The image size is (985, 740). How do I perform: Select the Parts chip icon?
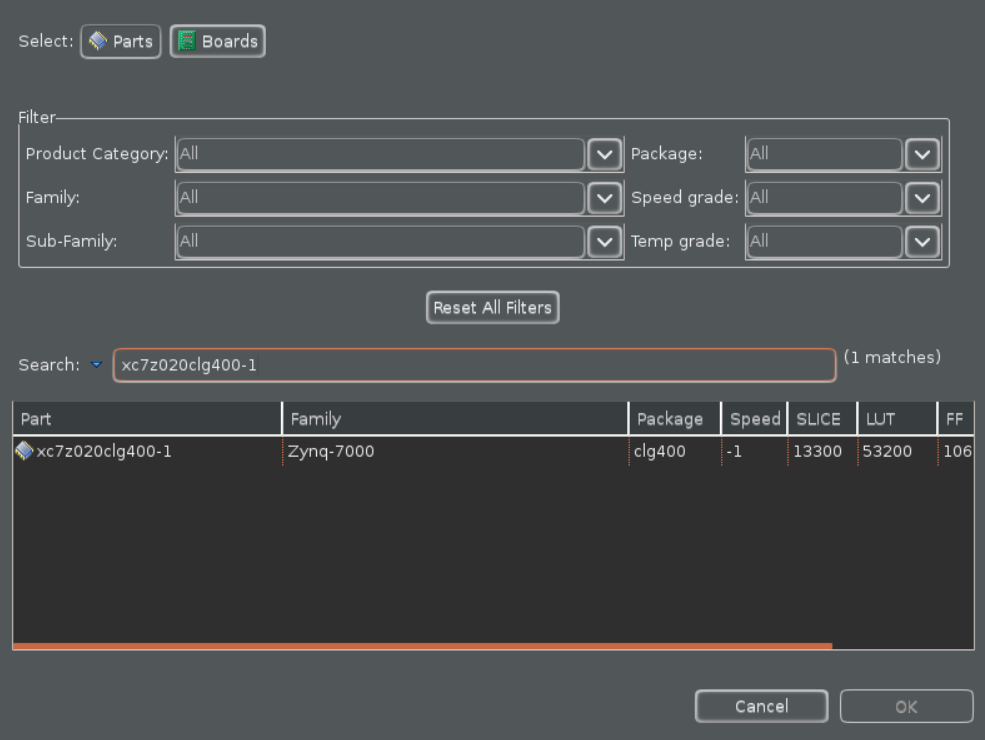coord(99,41)
